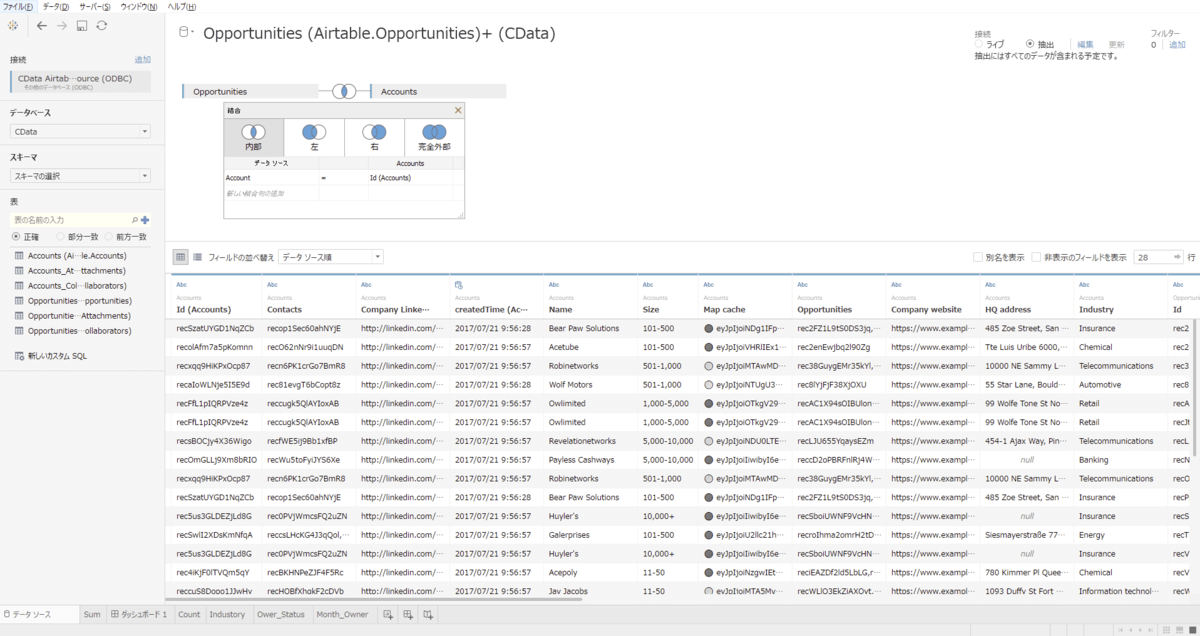The height and width of the screenshot is (636, 1200).
Task: Select the 前方一致 prefix match radio
Action: [x=108, y=237]
